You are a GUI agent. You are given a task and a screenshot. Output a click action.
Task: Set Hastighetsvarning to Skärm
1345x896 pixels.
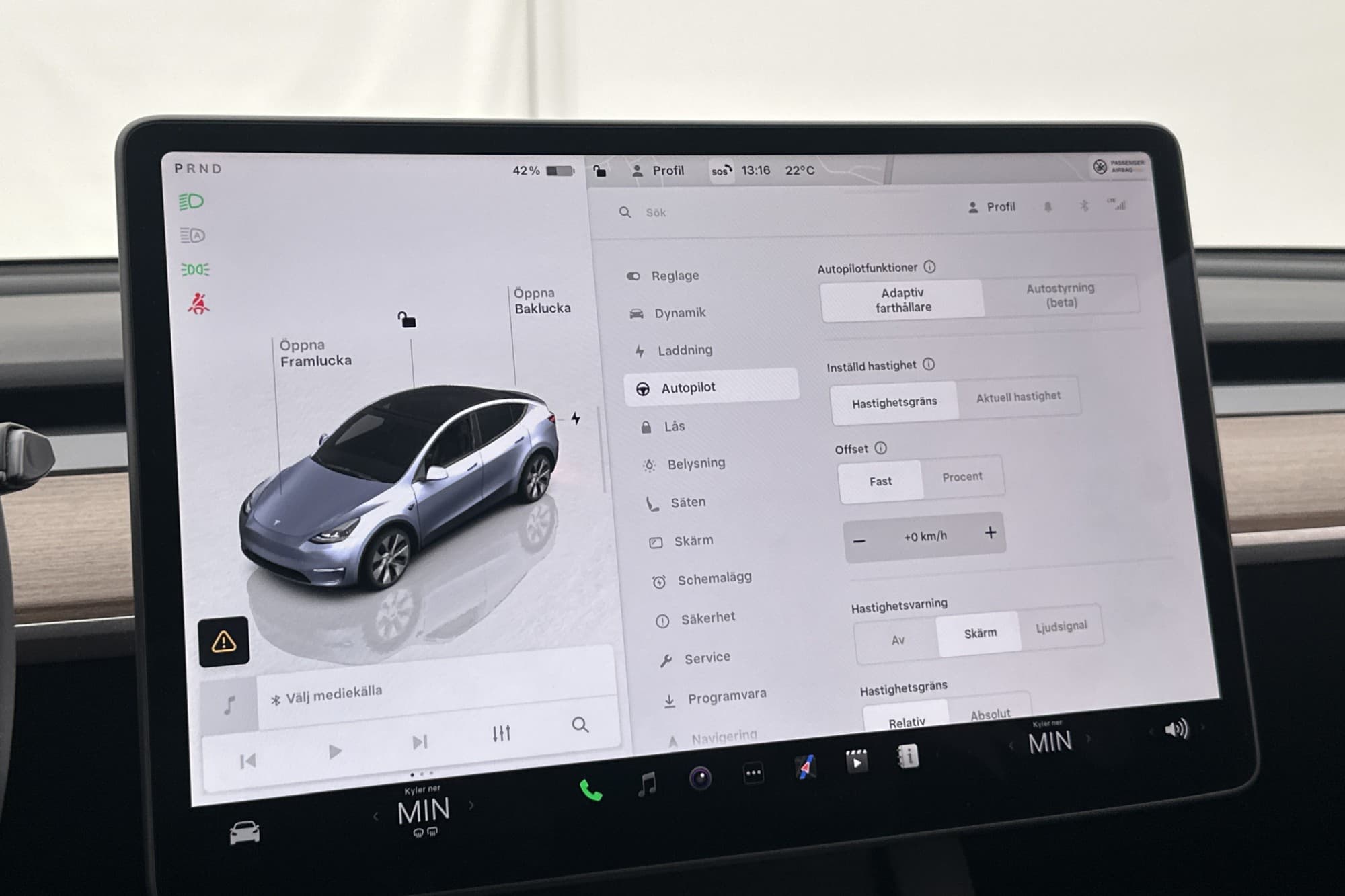tap(980, 633)
